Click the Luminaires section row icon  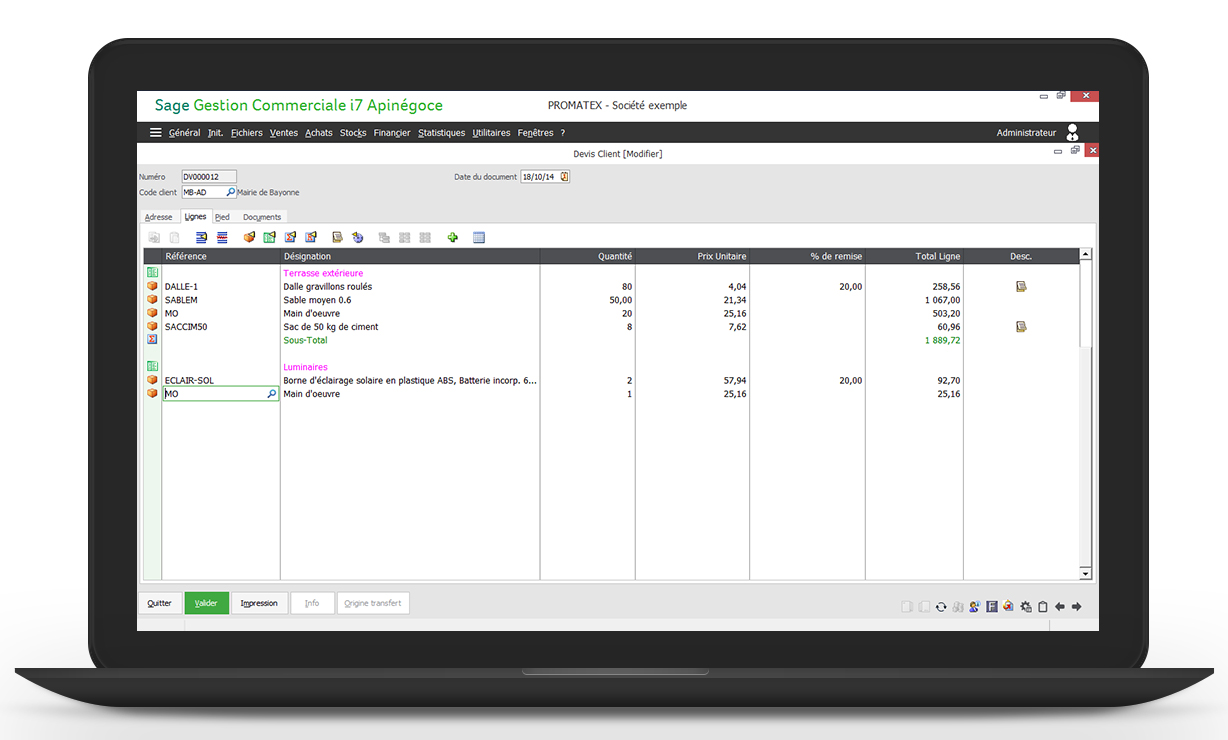(153, 367)
